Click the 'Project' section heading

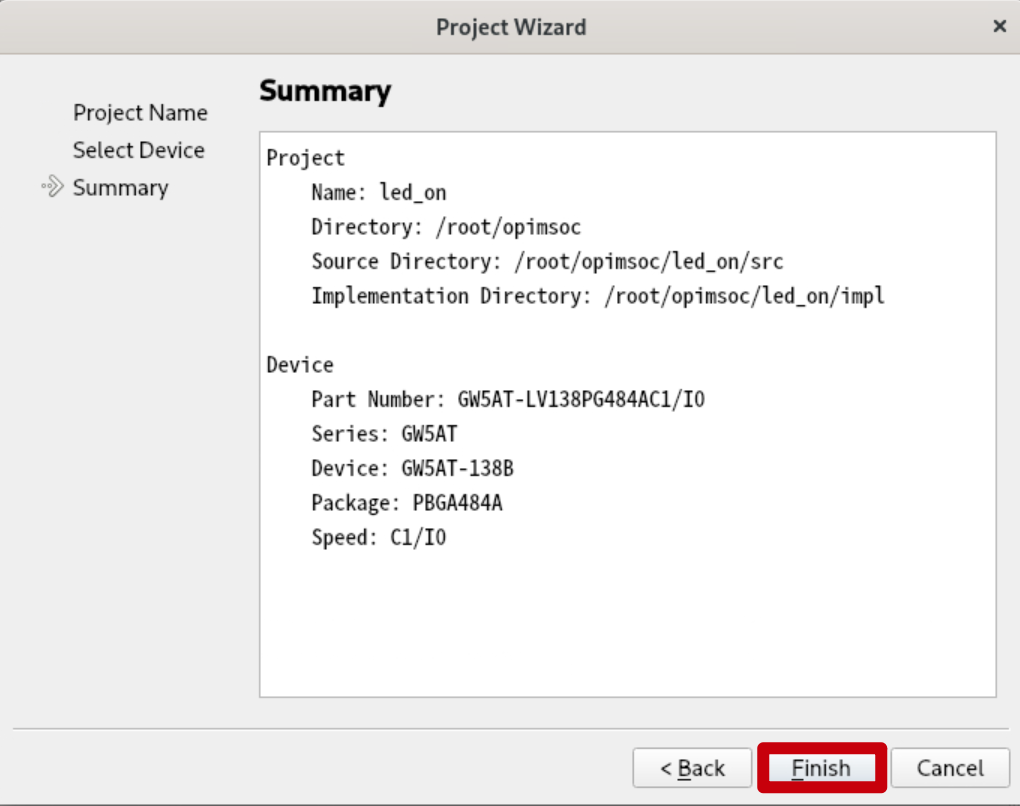306,158
